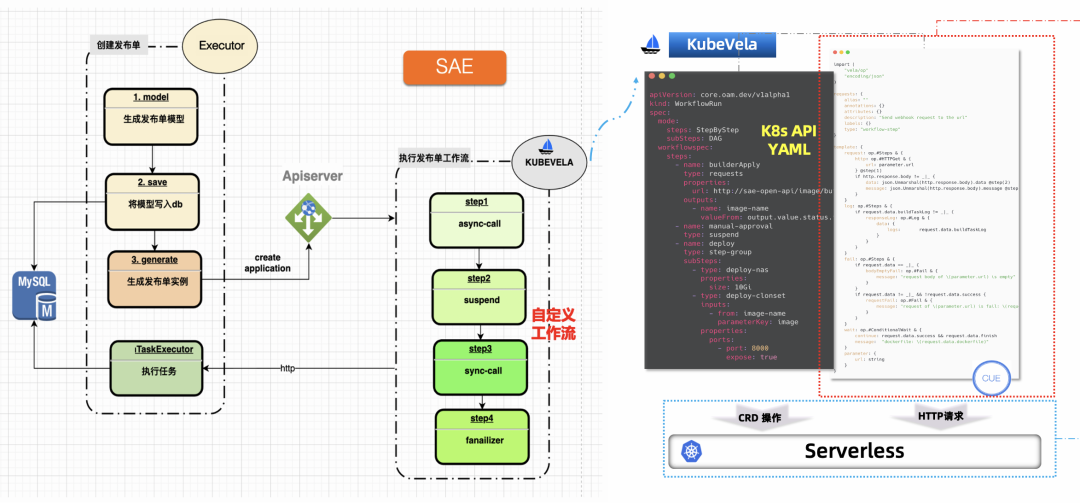Click the Serverless bar
The height and width of the screenshot is (503, 1080).
pos(853,451)
